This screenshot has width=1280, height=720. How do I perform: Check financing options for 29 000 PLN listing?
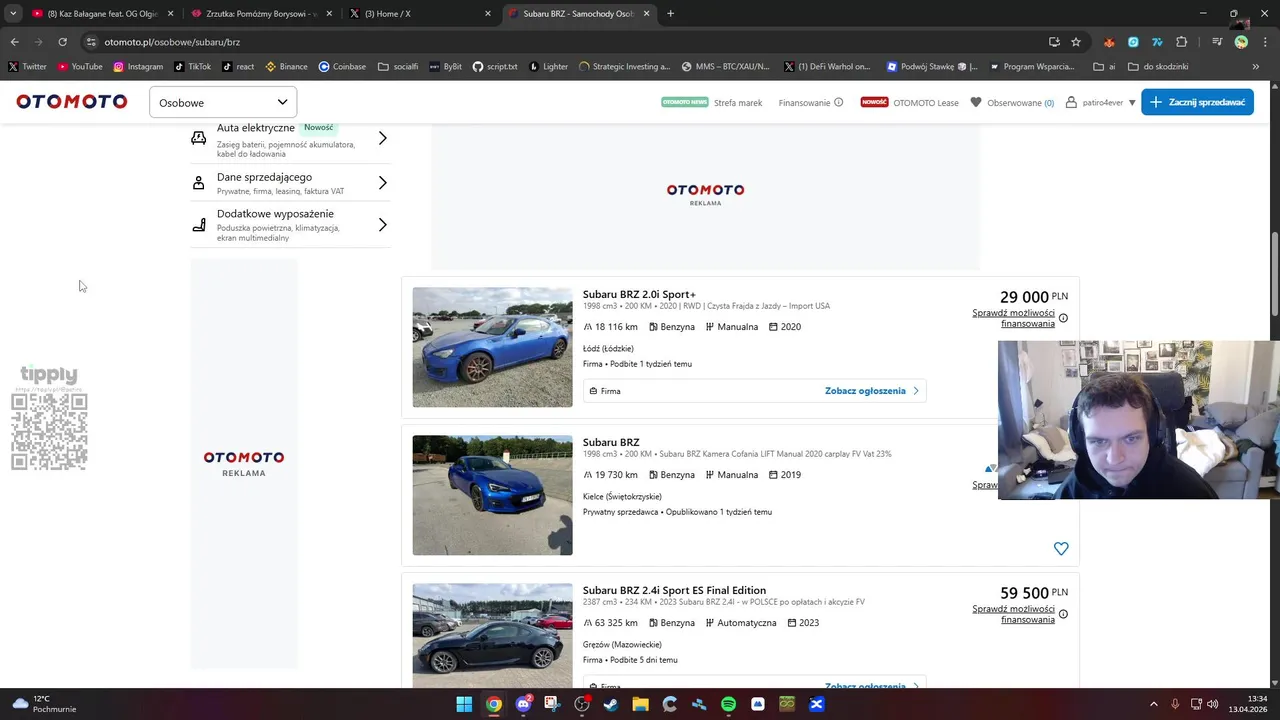click(1013, 318)
